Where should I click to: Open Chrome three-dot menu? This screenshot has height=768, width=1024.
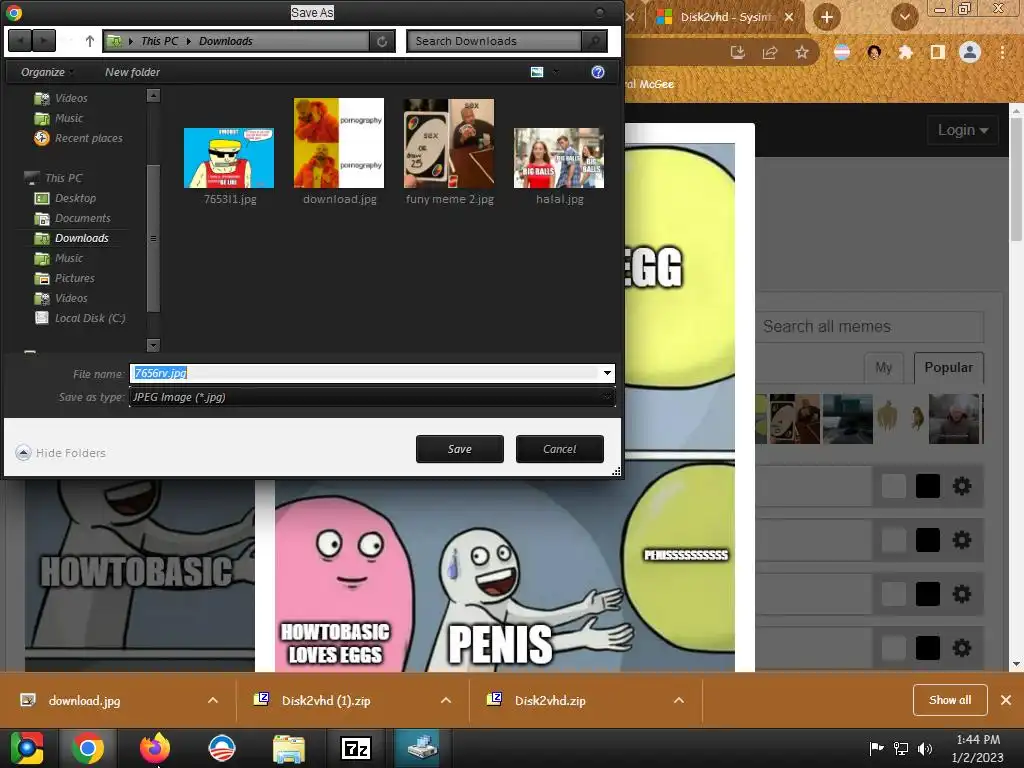[x=1002, y=52]
